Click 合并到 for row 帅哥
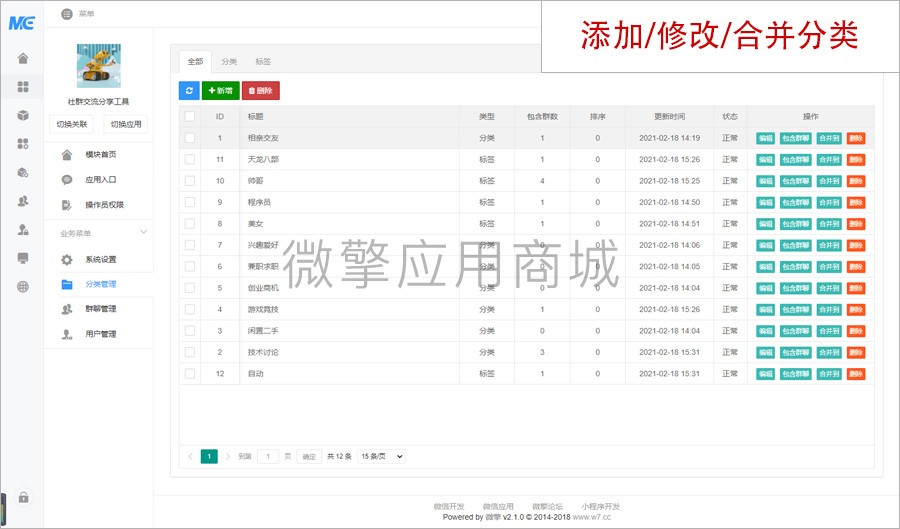 point(829,181)
